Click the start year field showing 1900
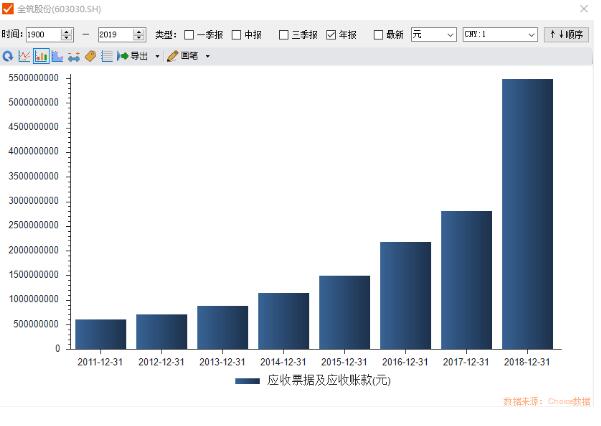This screenshot has height=426, width=601. point(42,34)
